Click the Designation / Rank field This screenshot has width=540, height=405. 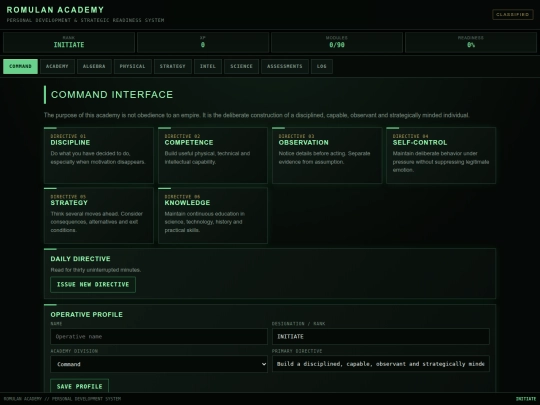pos(381,336)
